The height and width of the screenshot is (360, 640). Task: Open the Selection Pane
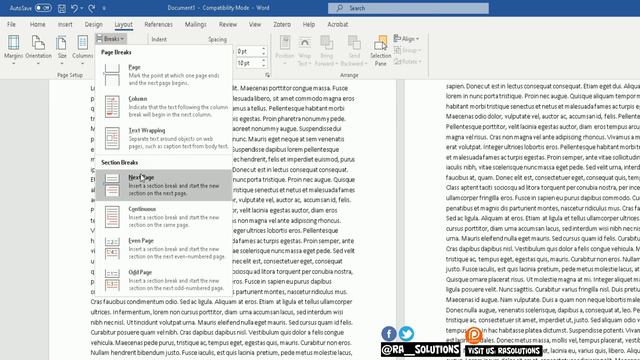pos(380,50)
